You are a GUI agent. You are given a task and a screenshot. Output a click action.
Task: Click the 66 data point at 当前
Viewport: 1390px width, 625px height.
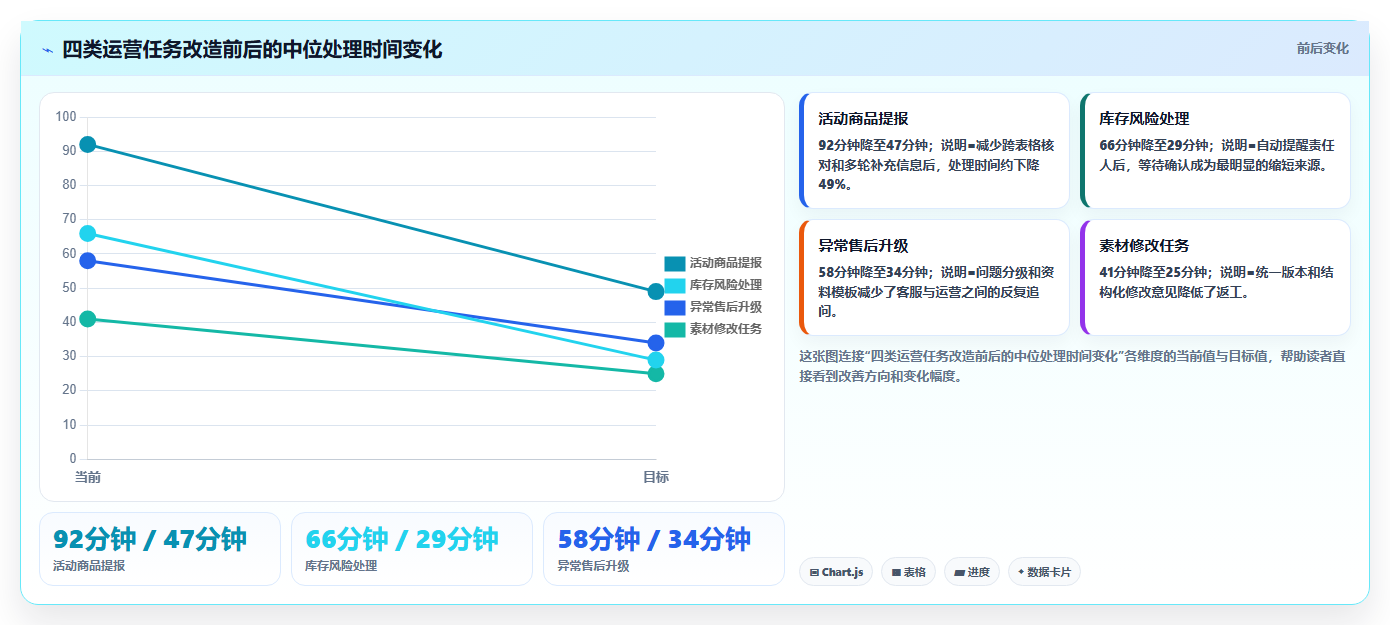88,233
